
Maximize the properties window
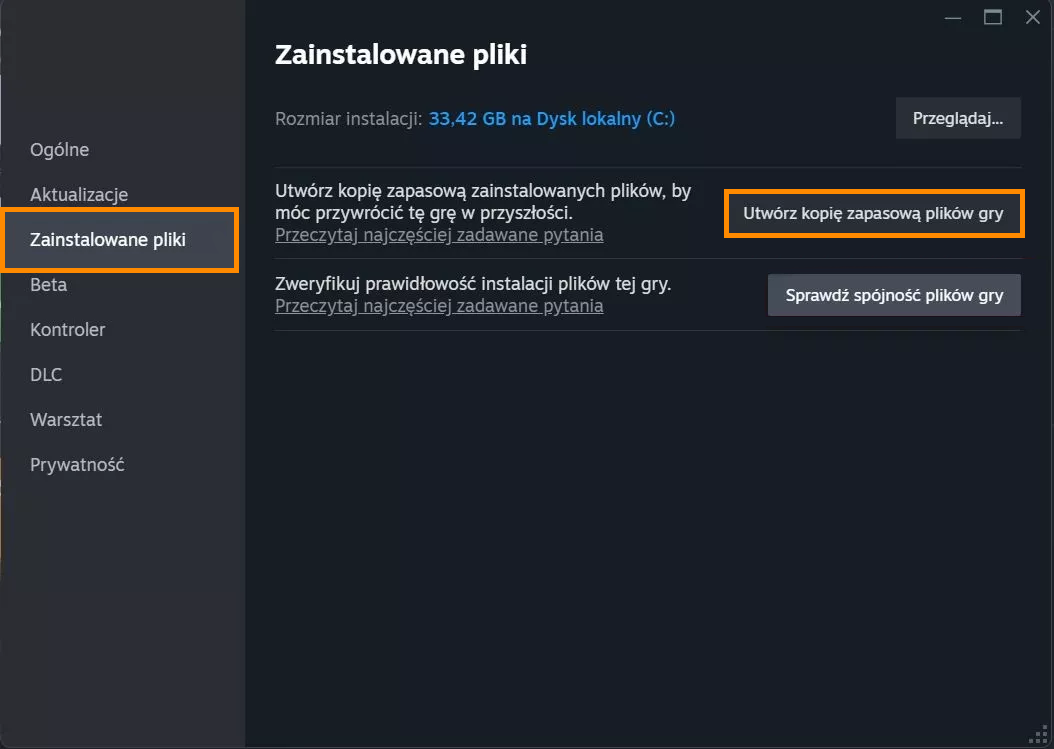point(993,17)
